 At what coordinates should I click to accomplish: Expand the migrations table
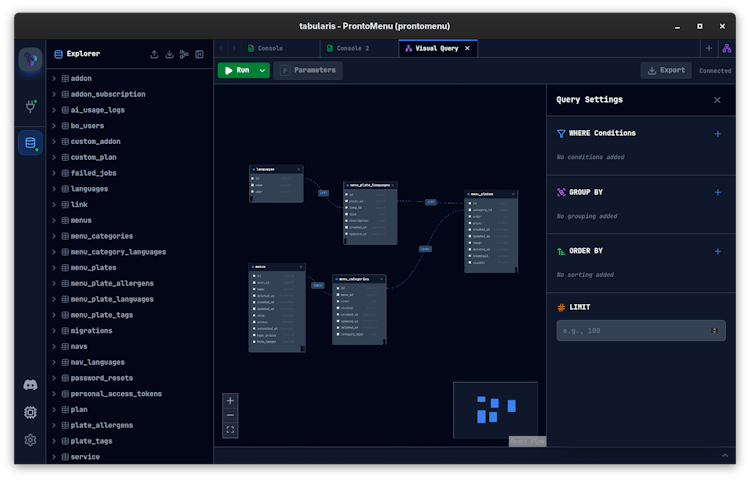(x=54, y=331)
